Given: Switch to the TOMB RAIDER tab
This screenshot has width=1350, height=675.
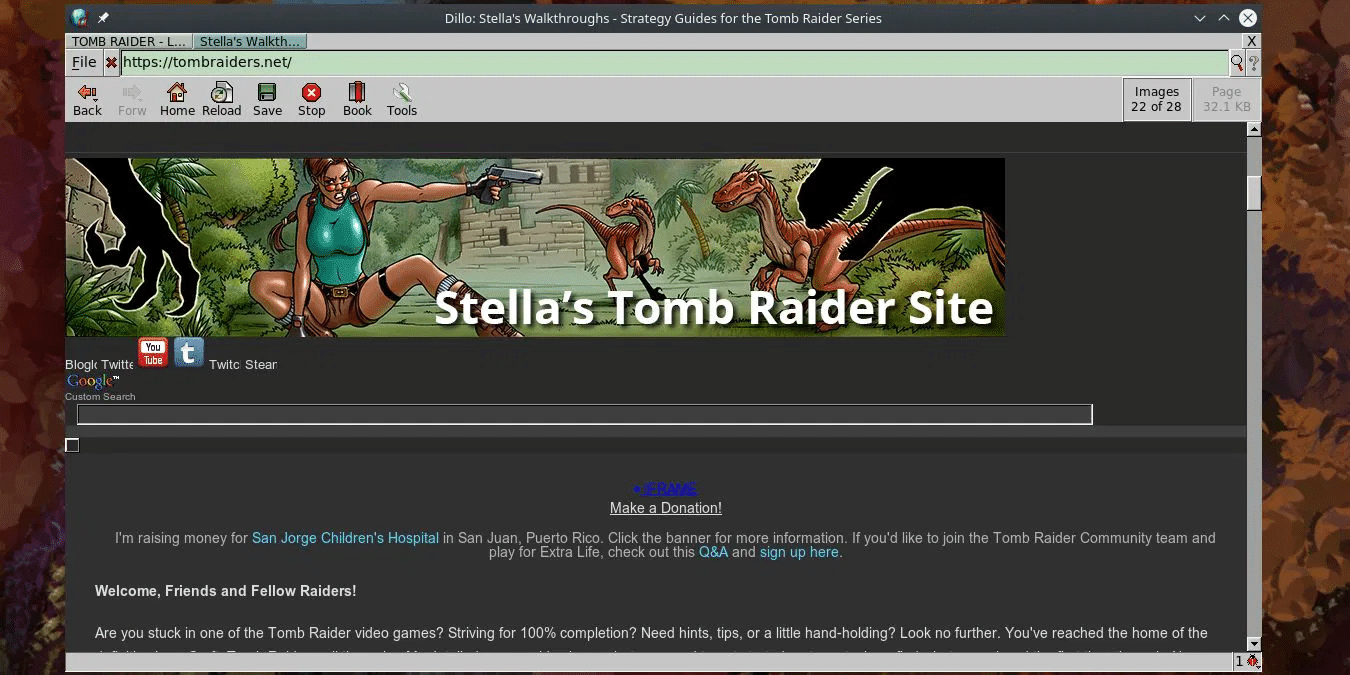Looking at the screenshot, I should (x=129, y=41).
